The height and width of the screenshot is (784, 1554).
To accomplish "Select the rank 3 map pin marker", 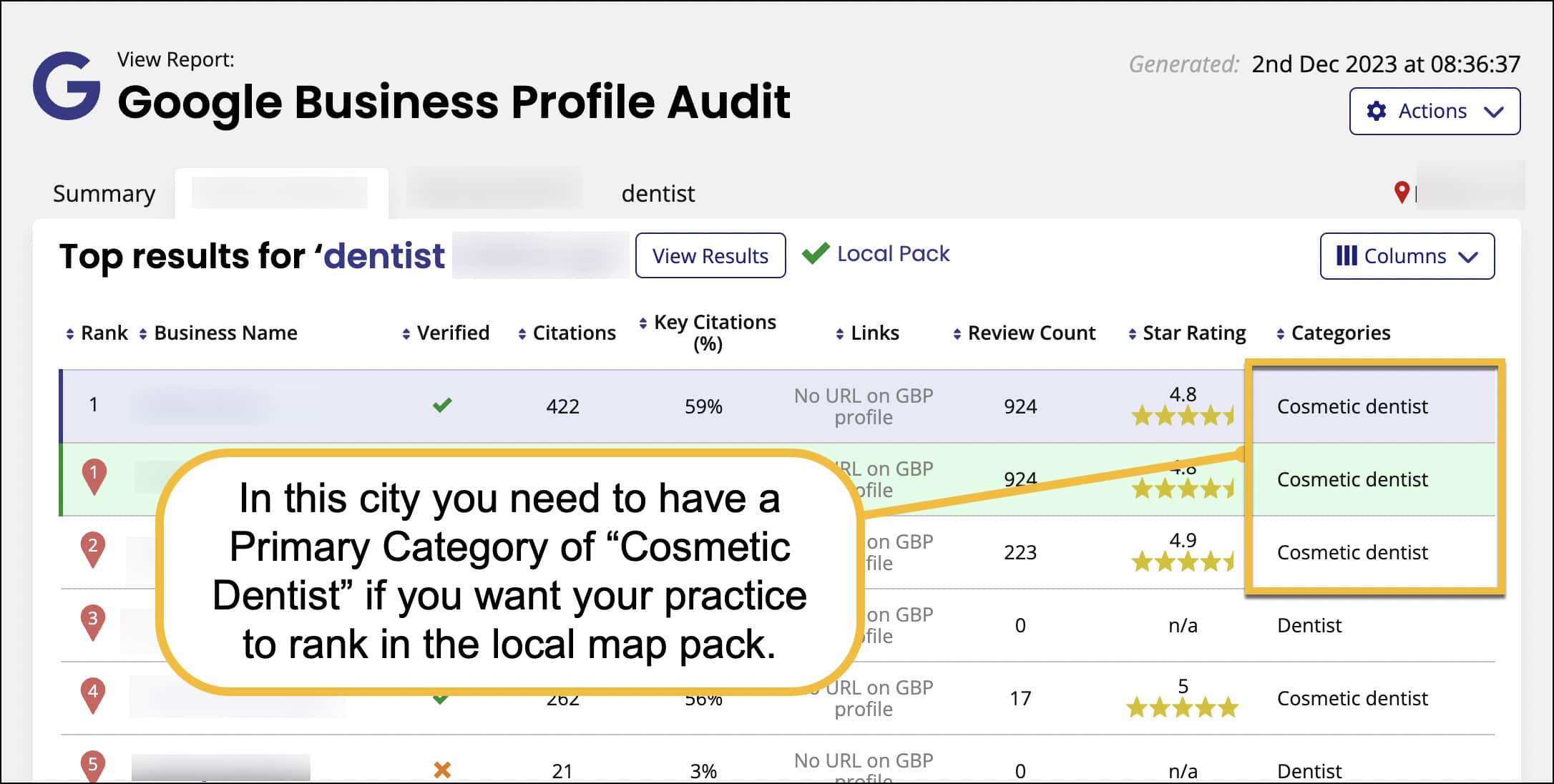I will [93, 622].
